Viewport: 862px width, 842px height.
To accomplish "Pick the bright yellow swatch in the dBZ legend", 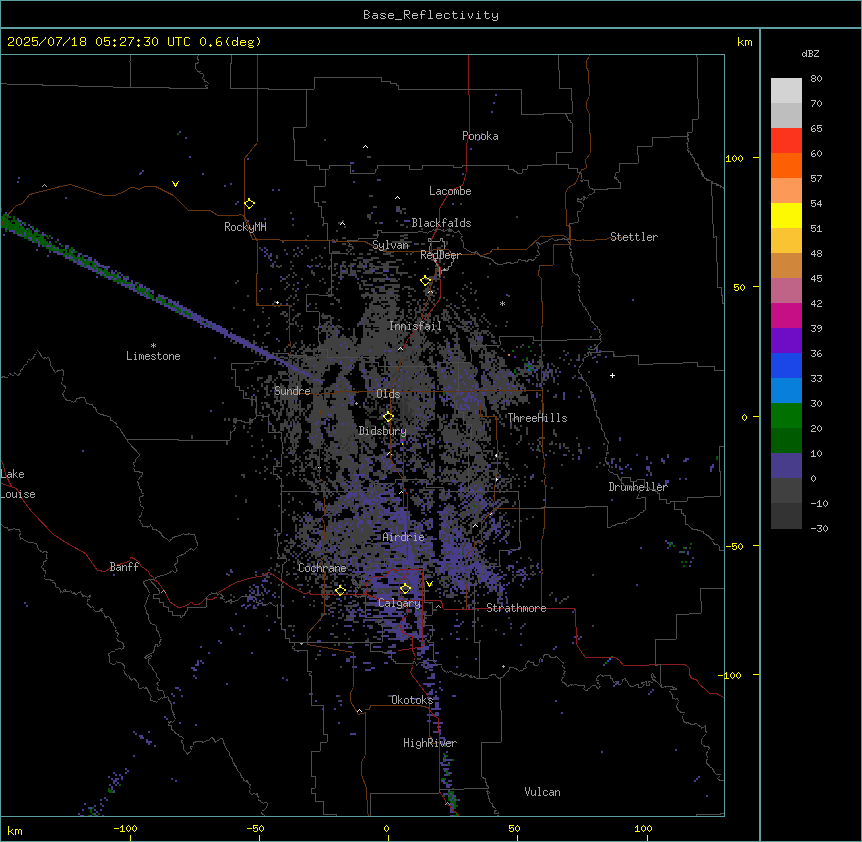I will tap(786, 215).
